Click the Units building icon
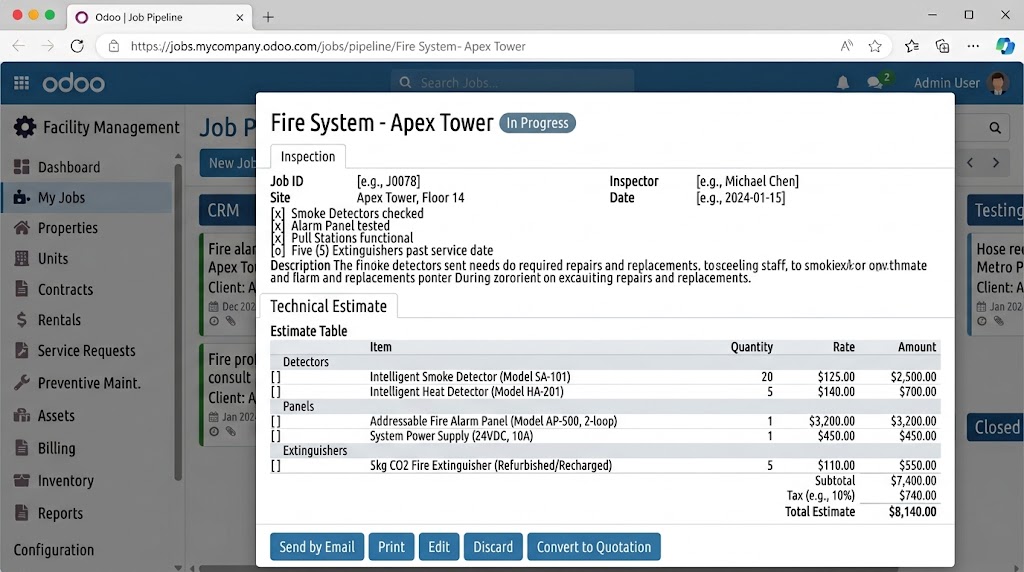 click(22, 259)
